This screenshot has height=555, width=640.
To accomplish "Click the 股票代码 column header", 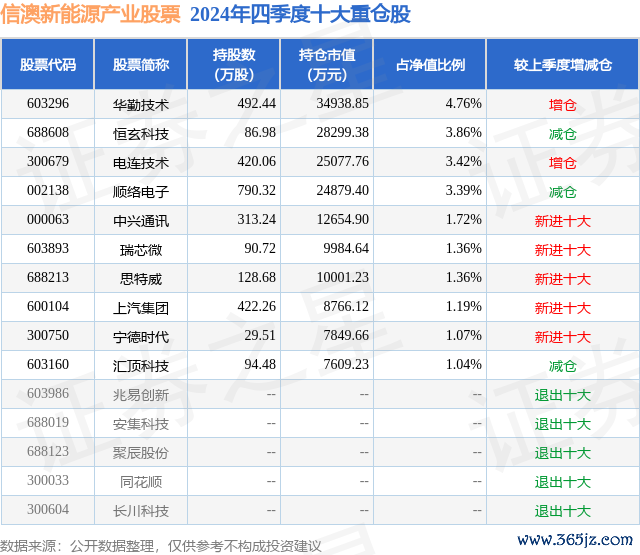I will coord(48,64).
